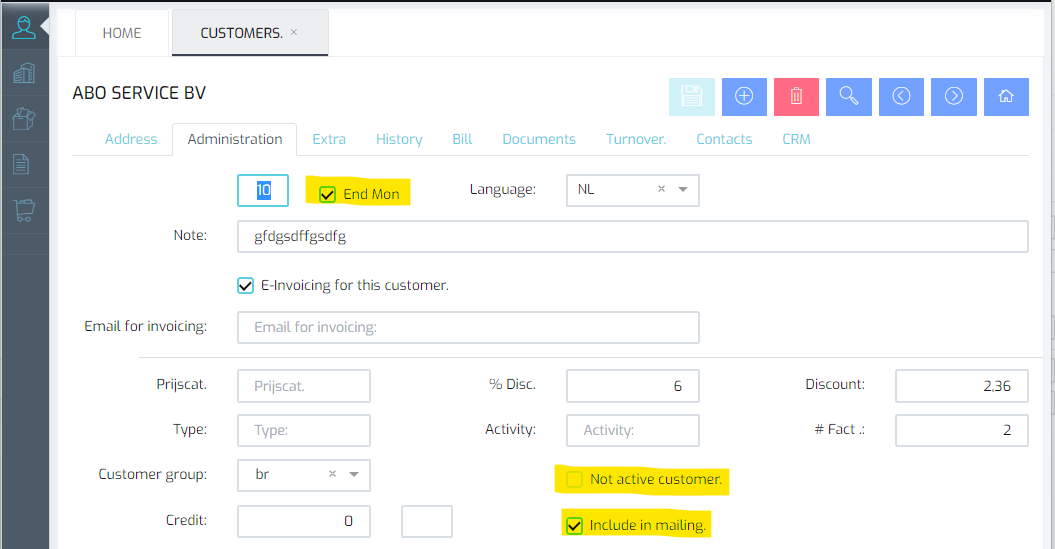Add a new customer with plus icon
Screen dimensions: 1055x549
(744, 96)
